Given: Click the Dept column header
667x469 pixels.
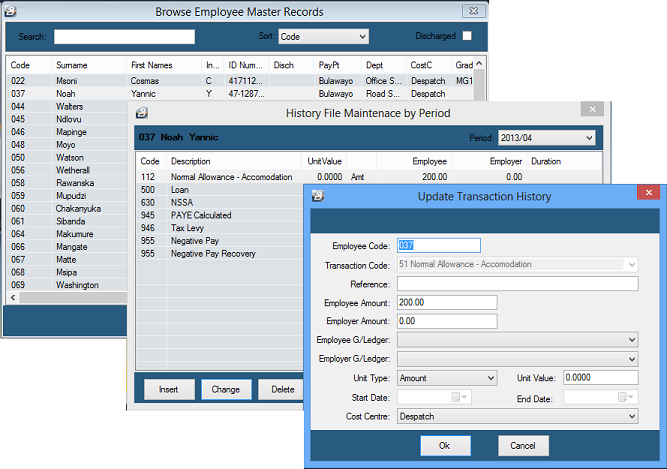Looking at the screenshot, I should point(384,65).
